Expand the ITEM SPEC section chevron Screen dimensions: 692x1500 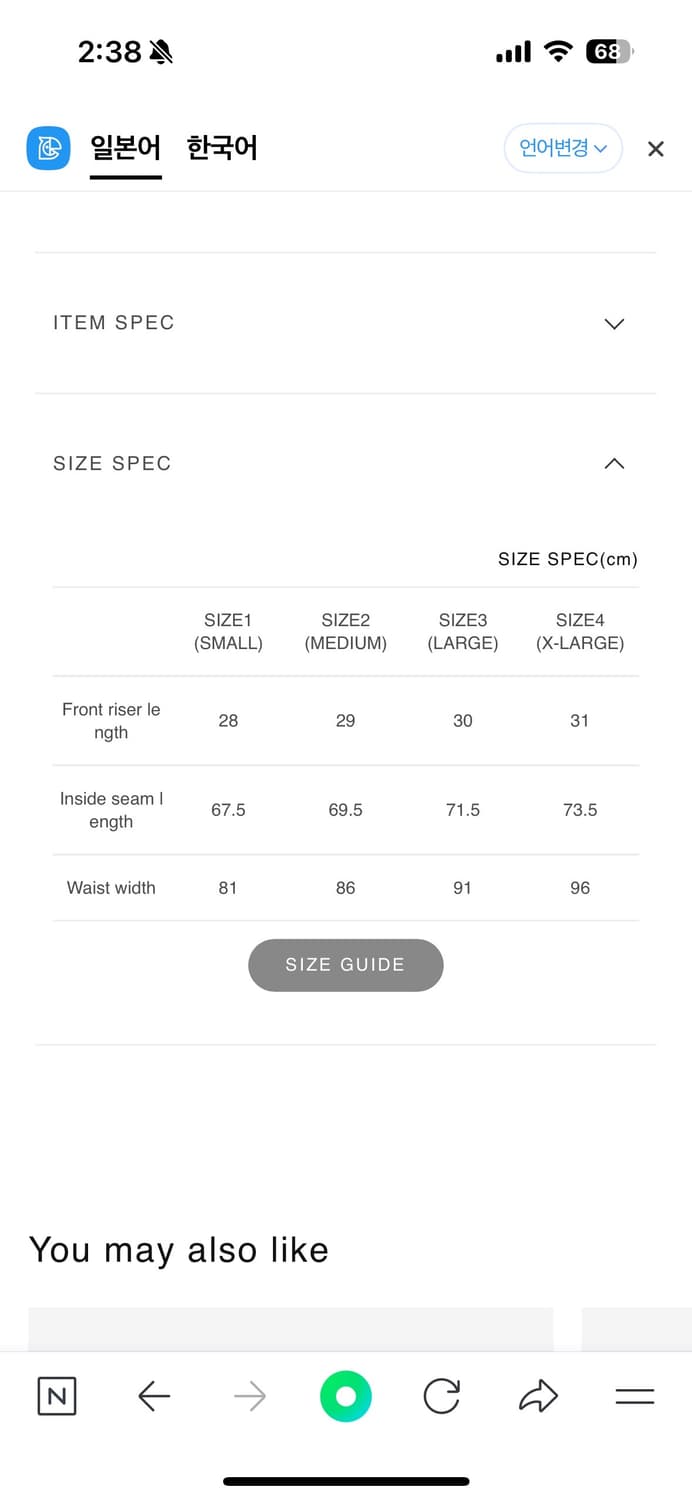tap(615, 324)
